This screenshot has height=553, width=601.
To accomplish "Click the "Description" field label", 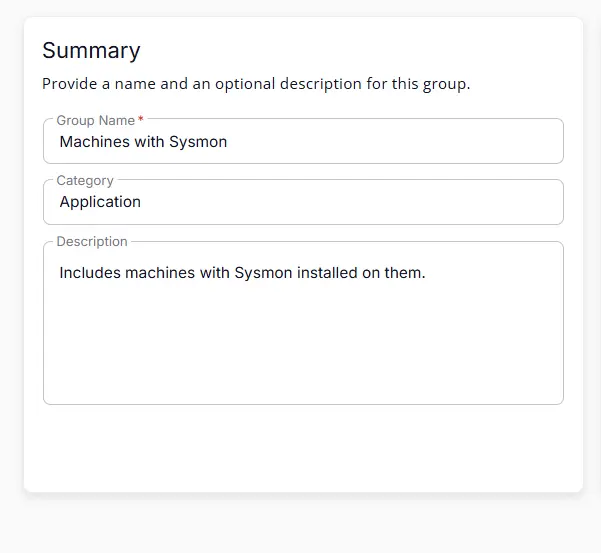I will coord(92,242).
